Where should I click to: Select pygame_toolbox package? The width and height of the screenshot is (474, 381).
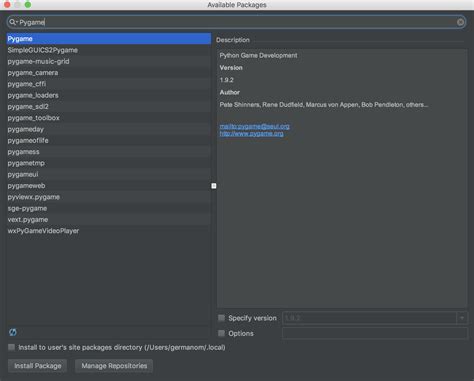pyautogui.click(x=109, y=118)
